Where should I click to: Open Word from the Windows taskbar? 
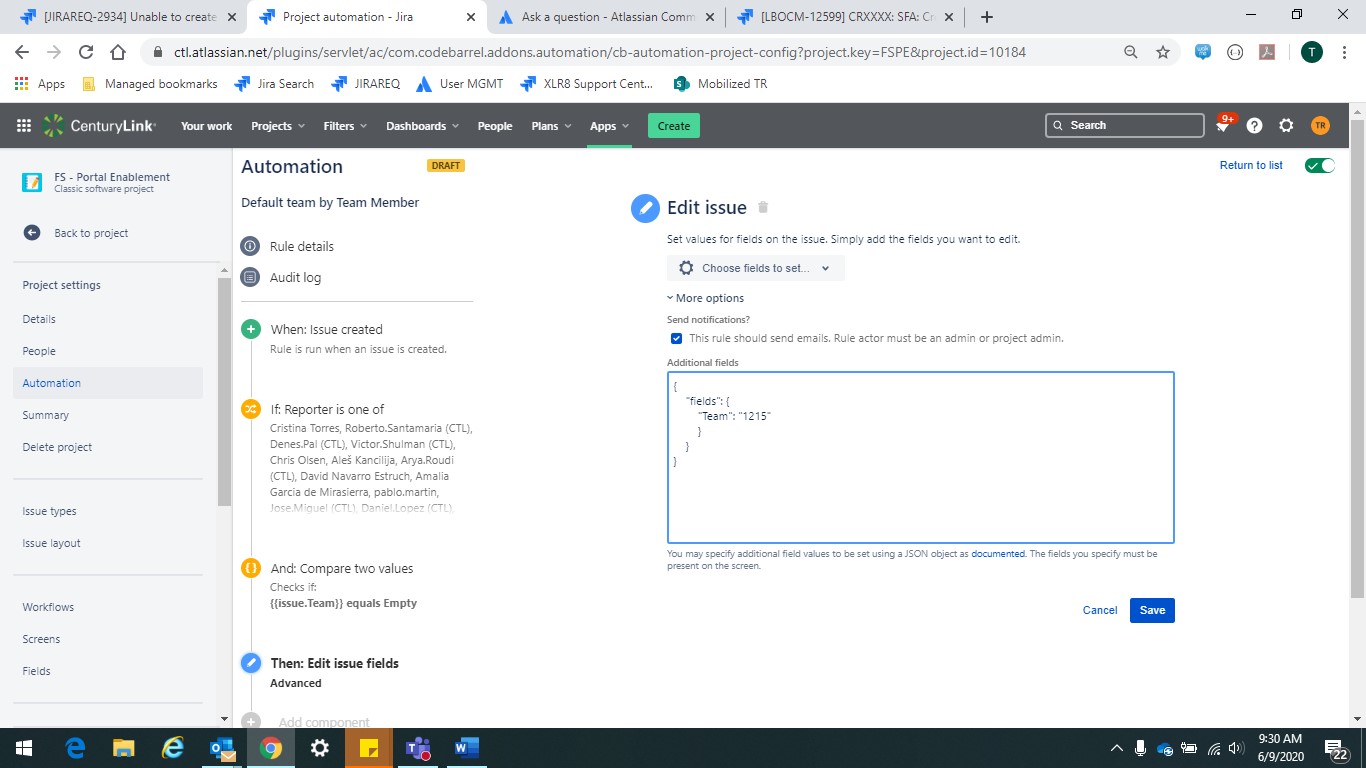[466, 748]
